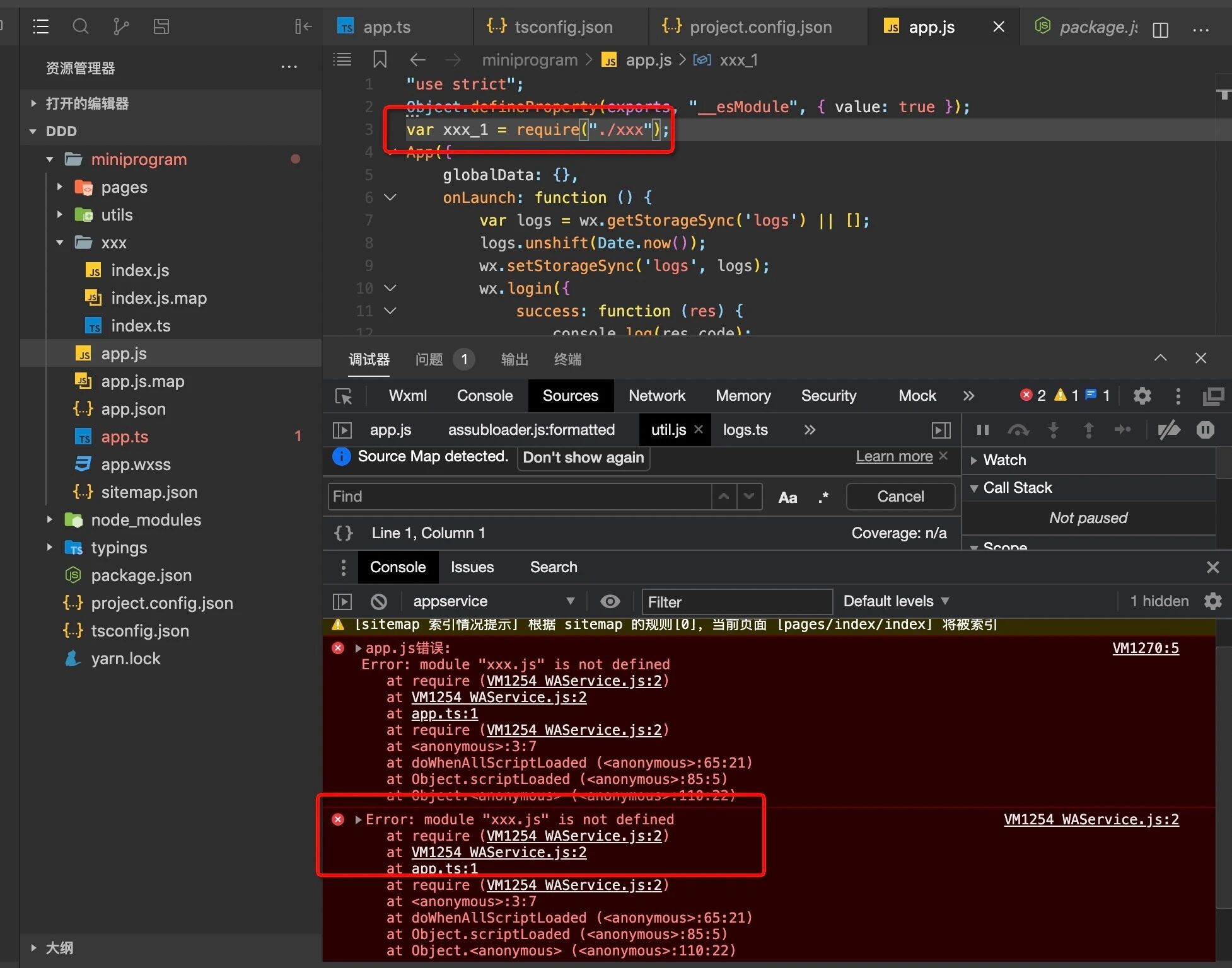Open the appservice context dropdown

coord(493,601)
